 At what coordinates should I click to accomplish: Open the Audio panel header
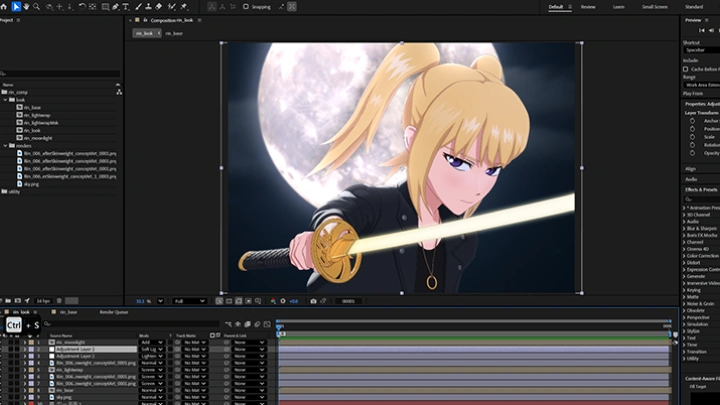[x=691, y=179]
